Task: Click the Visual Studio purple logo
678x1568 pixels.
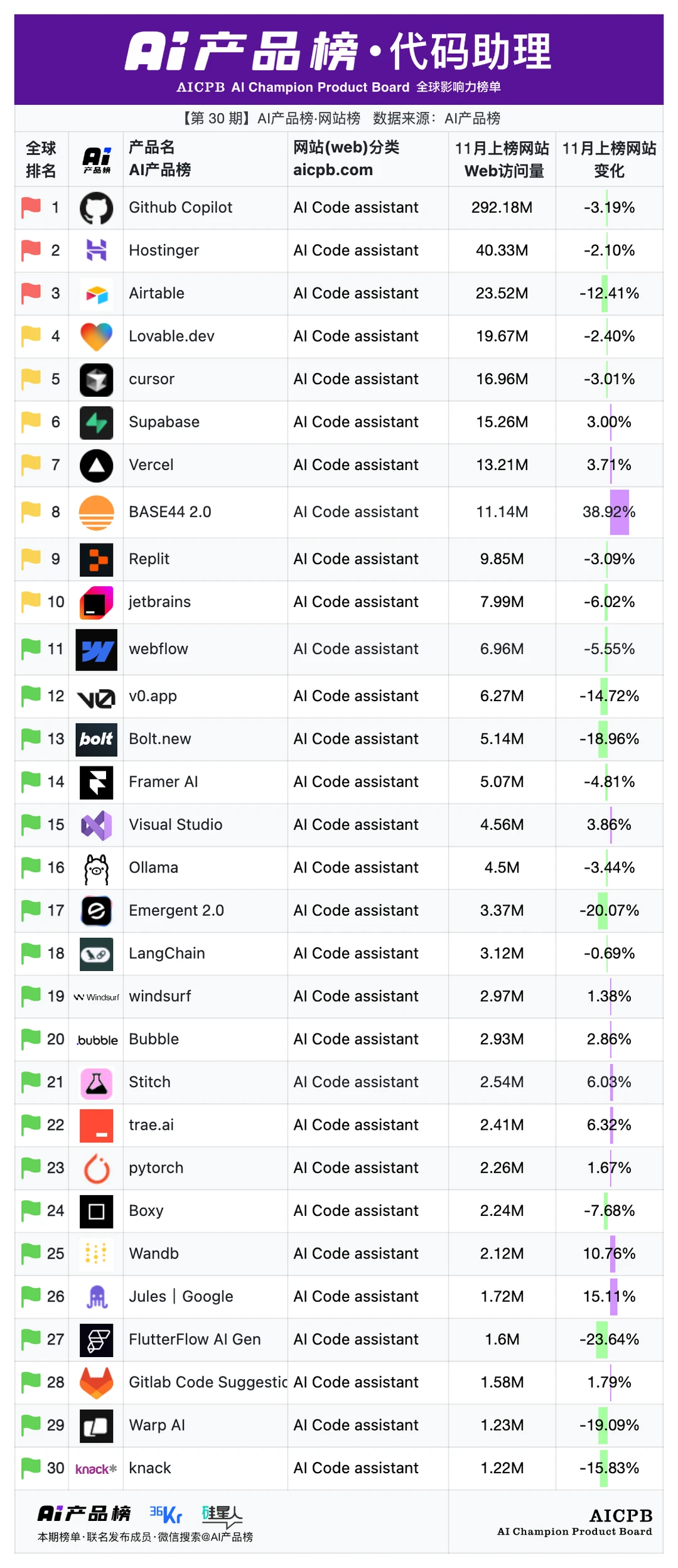Action: 96,825
